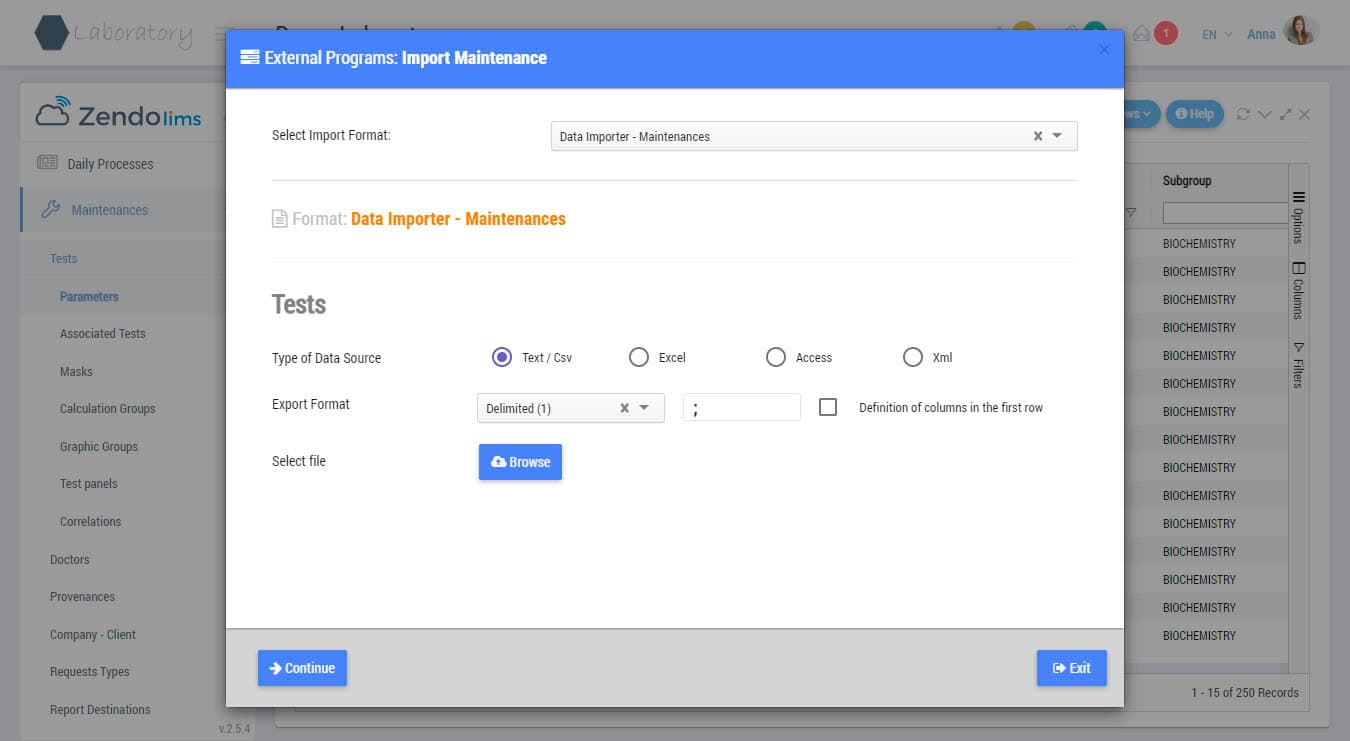Viewport: 1350px width, 741px height.
Task: Click the delimiter character input field
Action: tap(741, 407)
